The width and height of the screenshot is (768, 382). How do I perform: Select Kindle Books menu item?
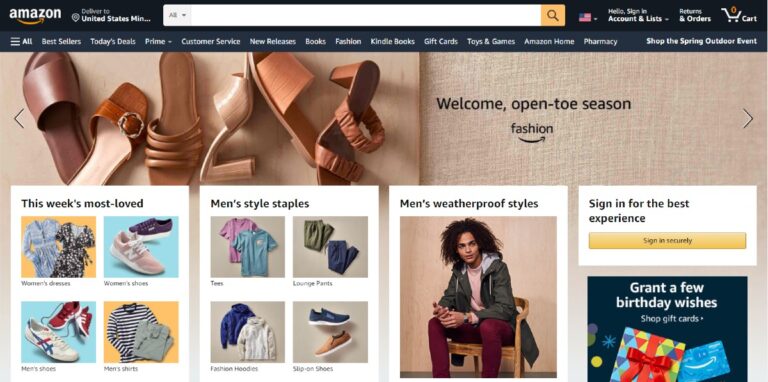click(x=392, y=42)
